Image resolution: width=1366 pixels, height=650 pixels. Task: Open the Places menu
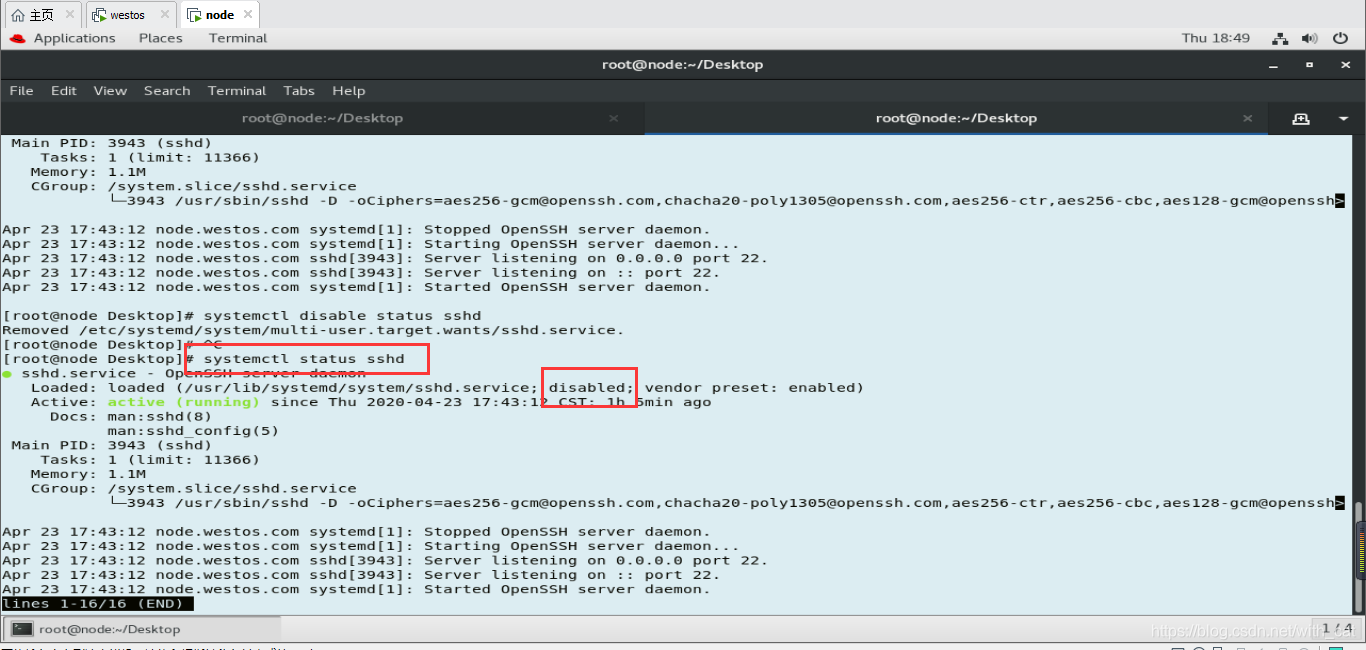click(x=160, y=38)
